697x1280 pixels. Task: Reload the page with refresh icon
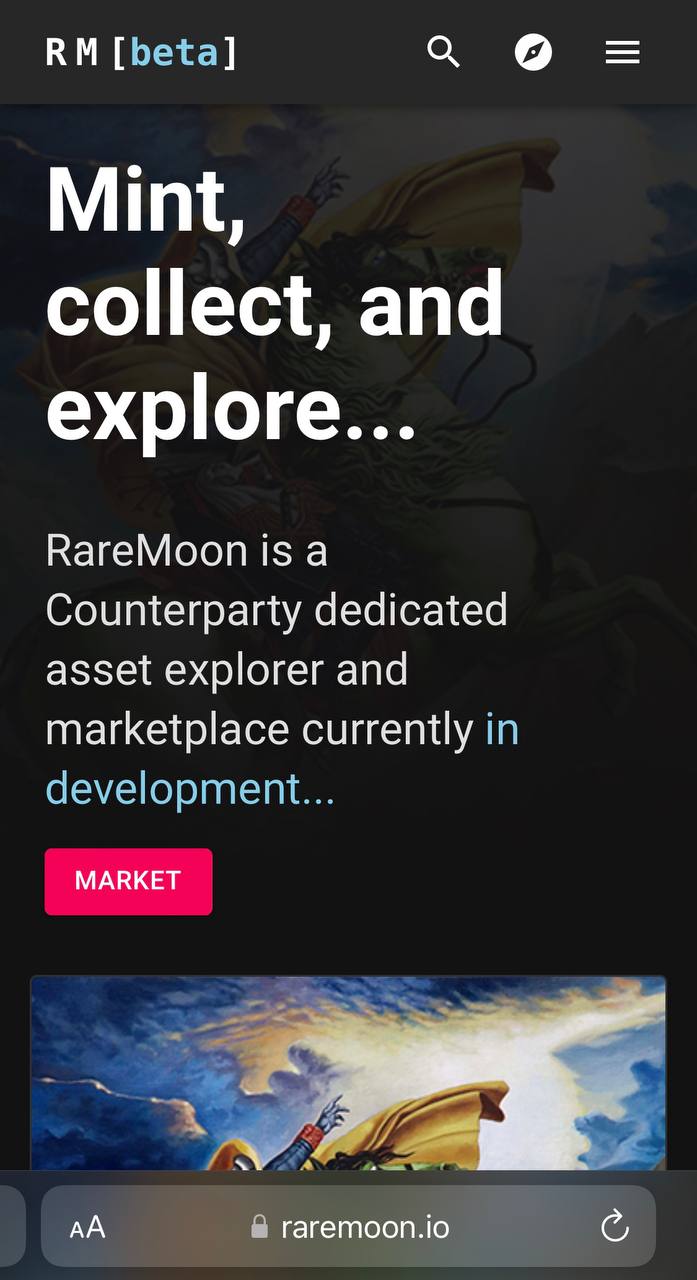614,1226
